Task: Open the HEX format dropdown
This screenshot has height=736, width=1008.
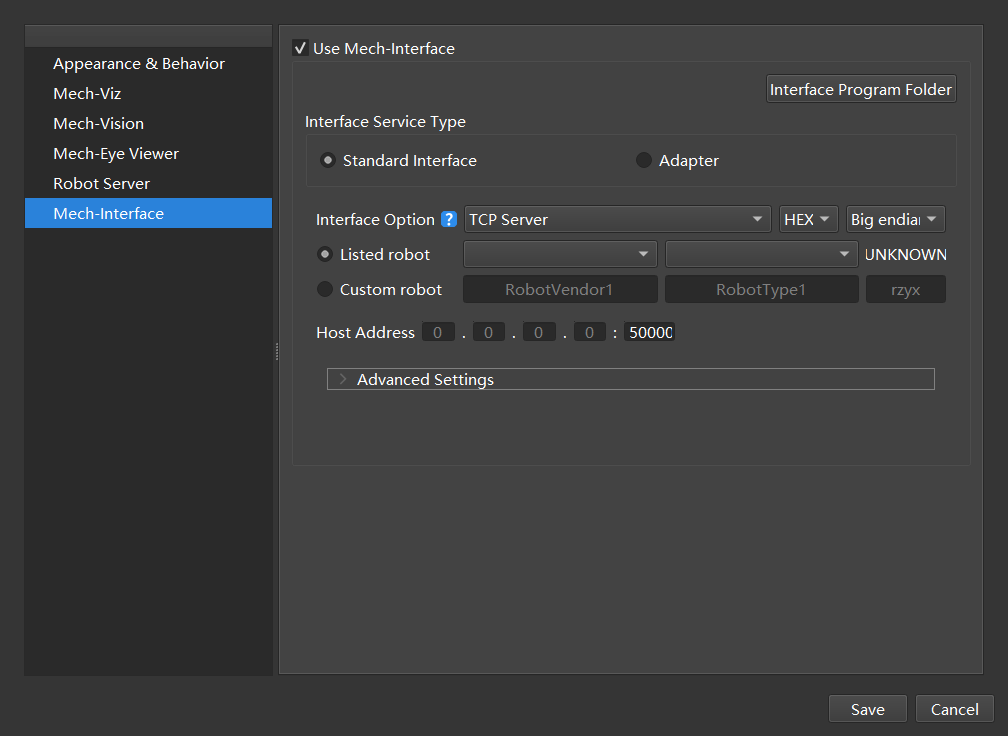Action: [808, 219]
